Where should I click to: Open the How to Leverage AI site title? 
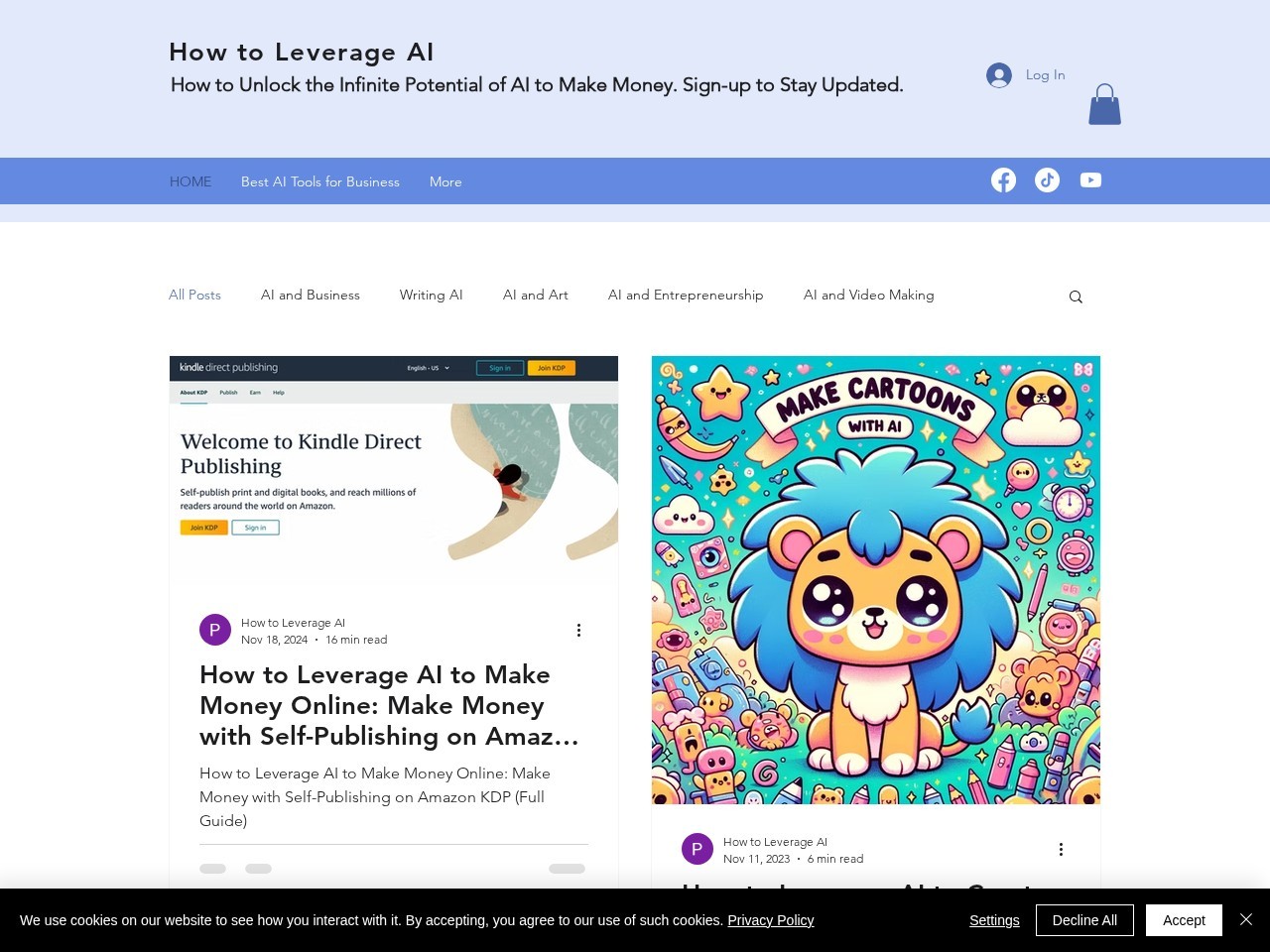click(302, 52)
